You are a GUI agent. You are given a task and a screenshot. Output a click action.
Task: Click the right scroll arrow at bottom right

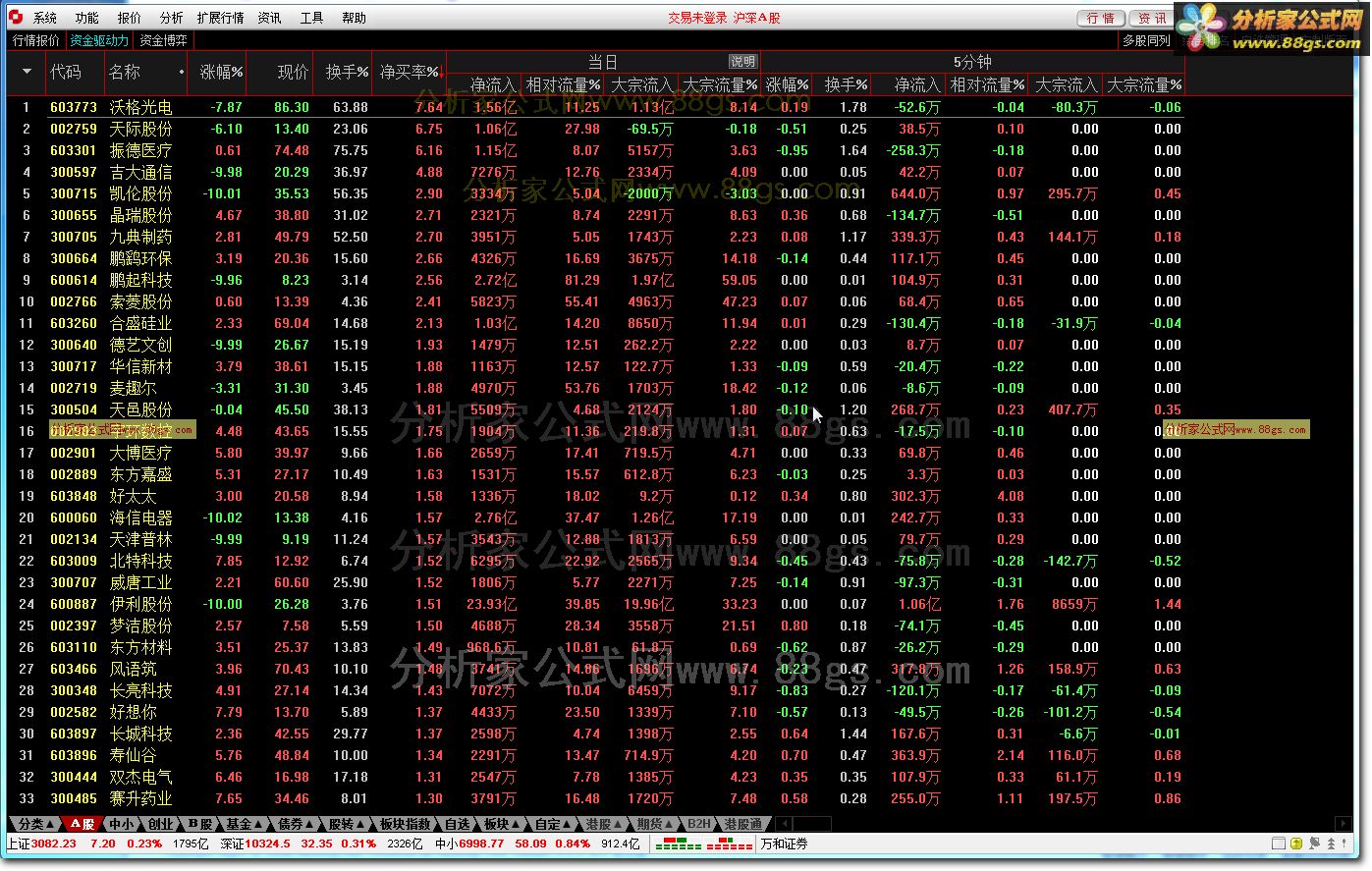(1344, 824)
